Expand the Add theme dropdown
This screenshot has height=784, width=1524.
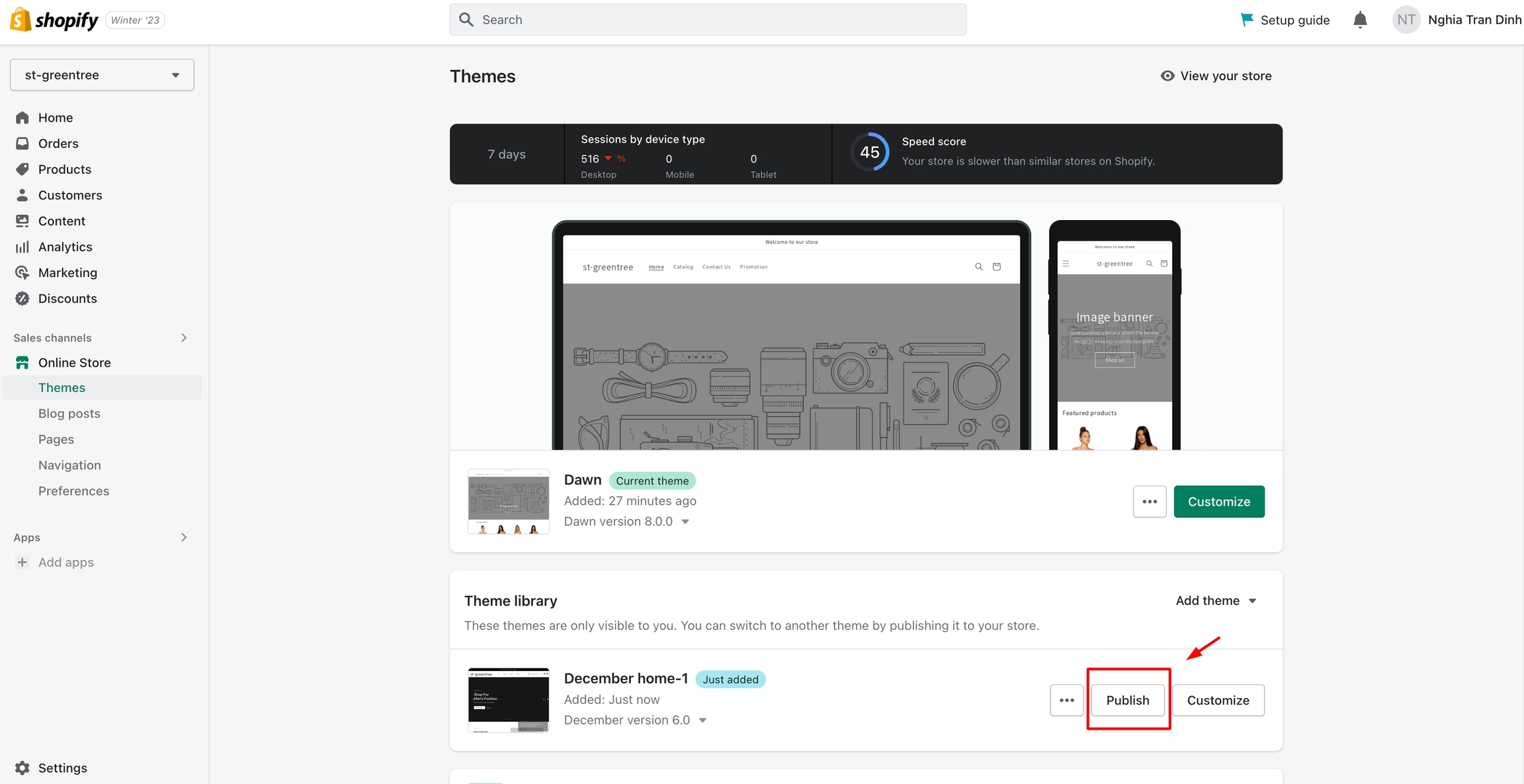pos(1216,600)
